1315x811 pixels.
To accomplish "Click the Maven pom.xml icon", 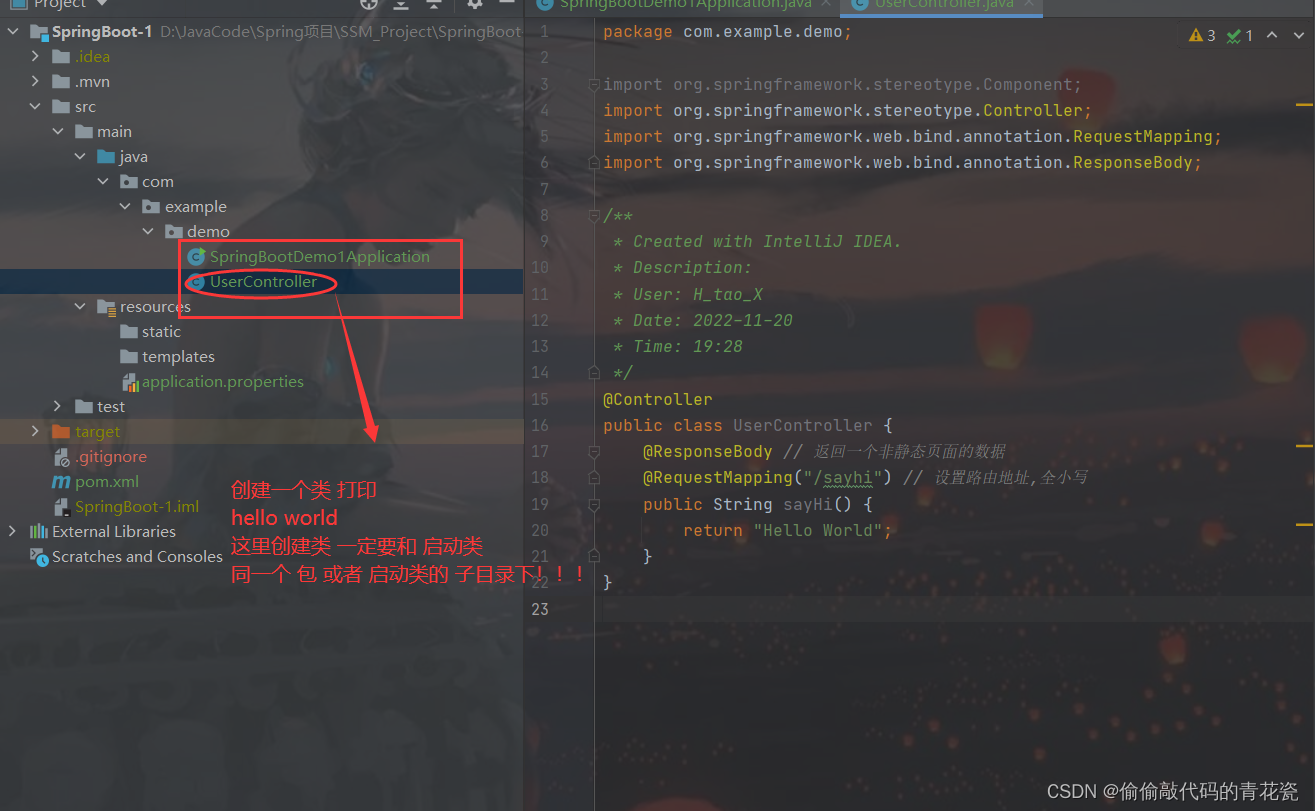I will (62, 482).
